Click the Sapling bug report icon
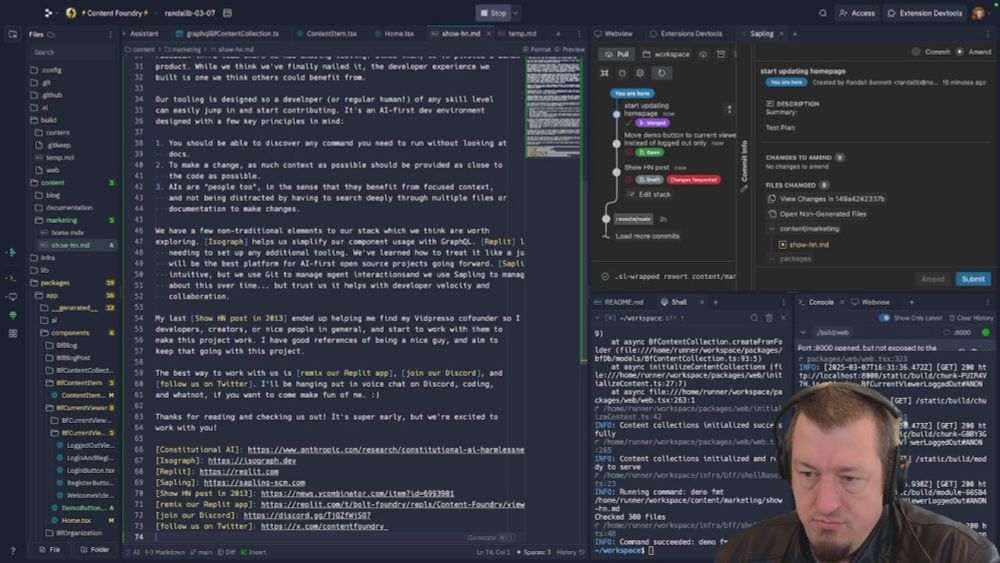The image size is (1000, 563). [622, 73]
